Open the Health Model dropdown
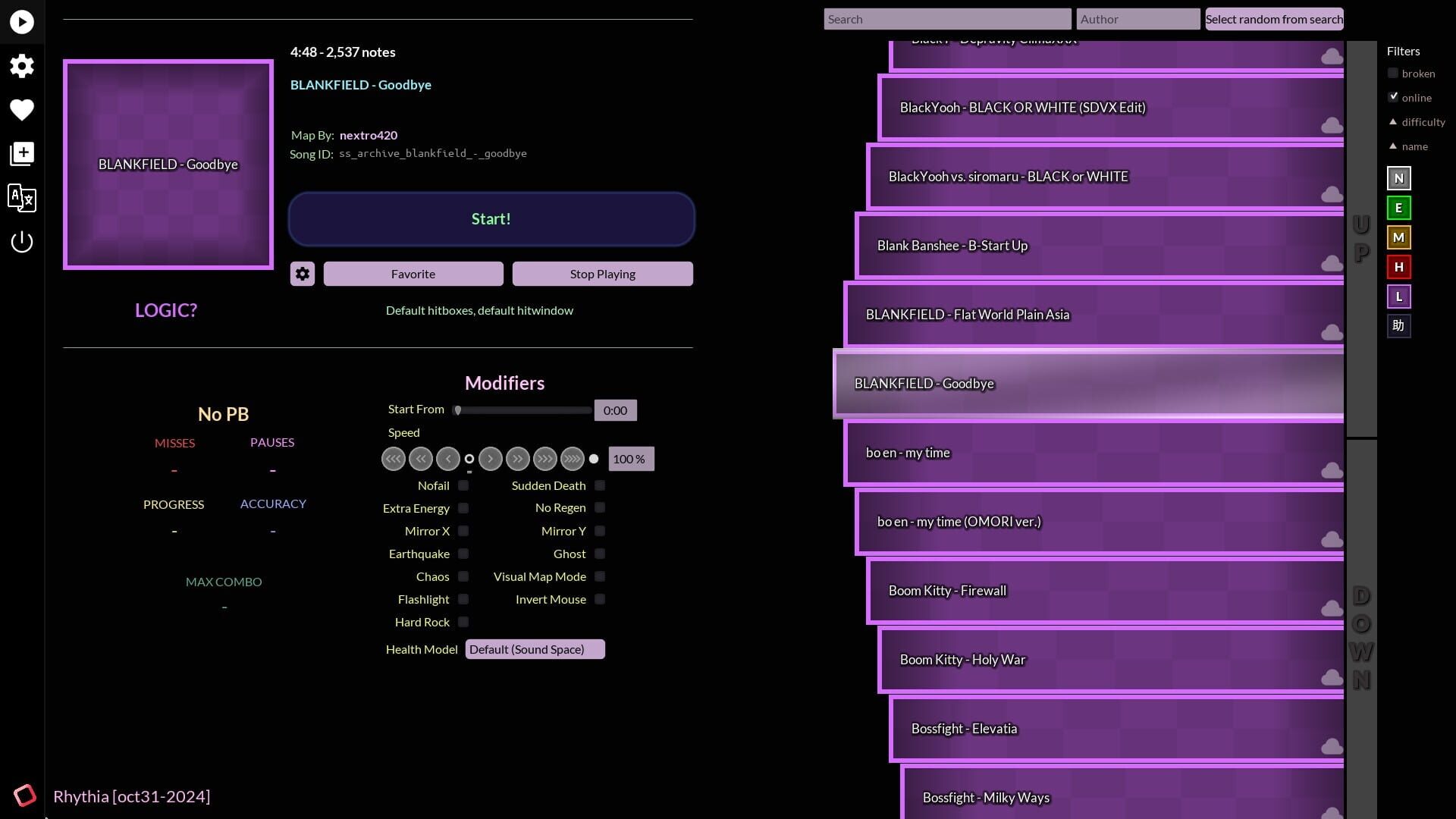The height and width of the screenshot is (819, 1456). [534, 649]
